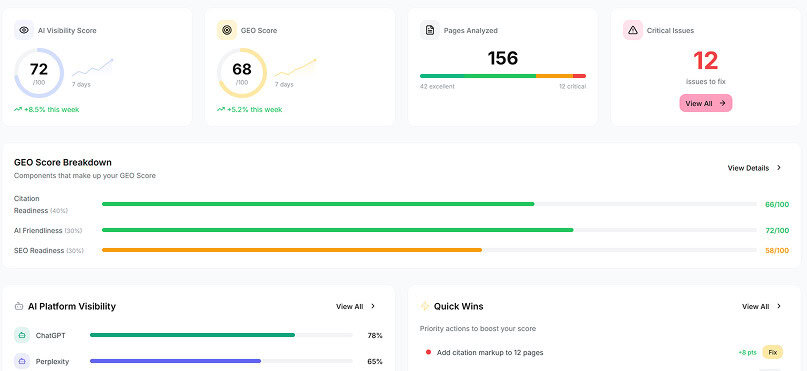Click the AI Friendliness (30%) label
This screenshot has height=371, width=807.
pos(48,231)
